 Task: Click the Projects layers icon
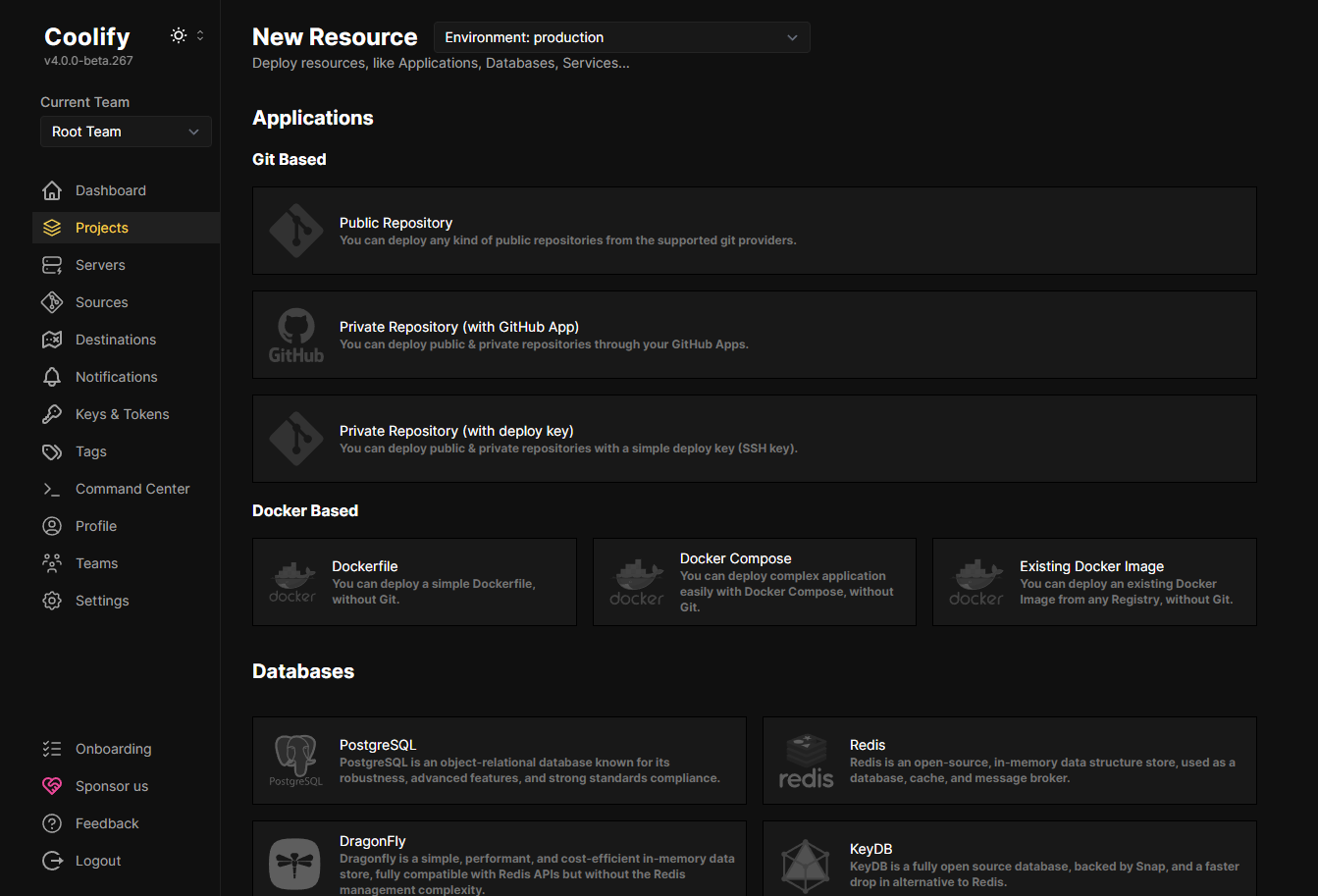[x=52, y=228]
